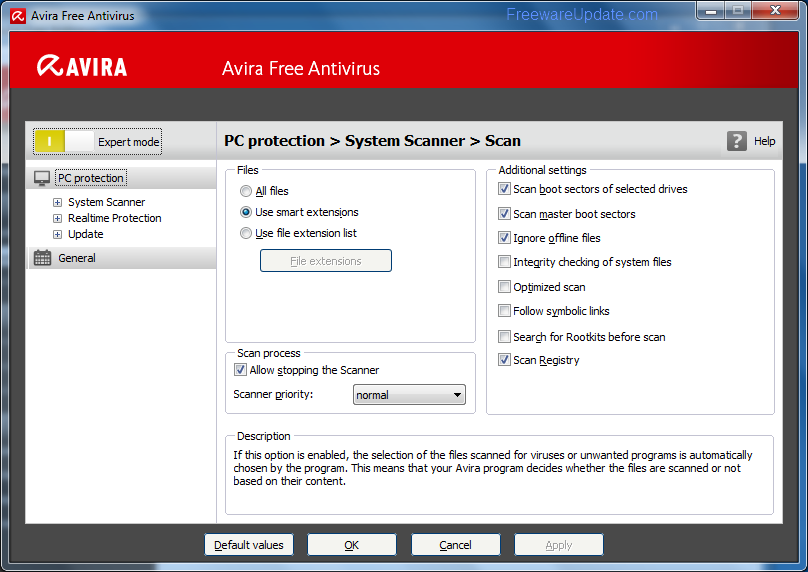The height and width of the screenshot is (572, 808).
Task: Click the Default values button
Action: 249,545
